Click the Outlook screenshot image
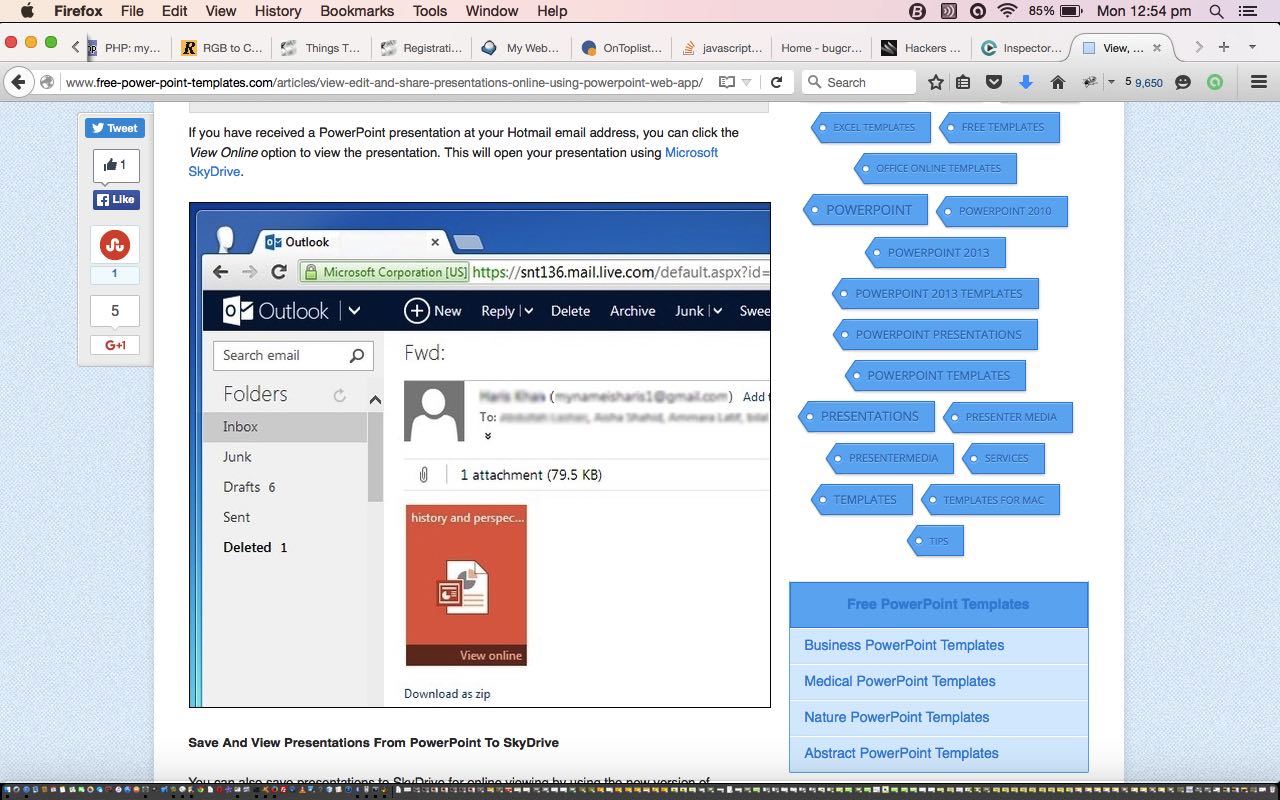Viewport: 1280px width, 800px height. click(480, 455)
